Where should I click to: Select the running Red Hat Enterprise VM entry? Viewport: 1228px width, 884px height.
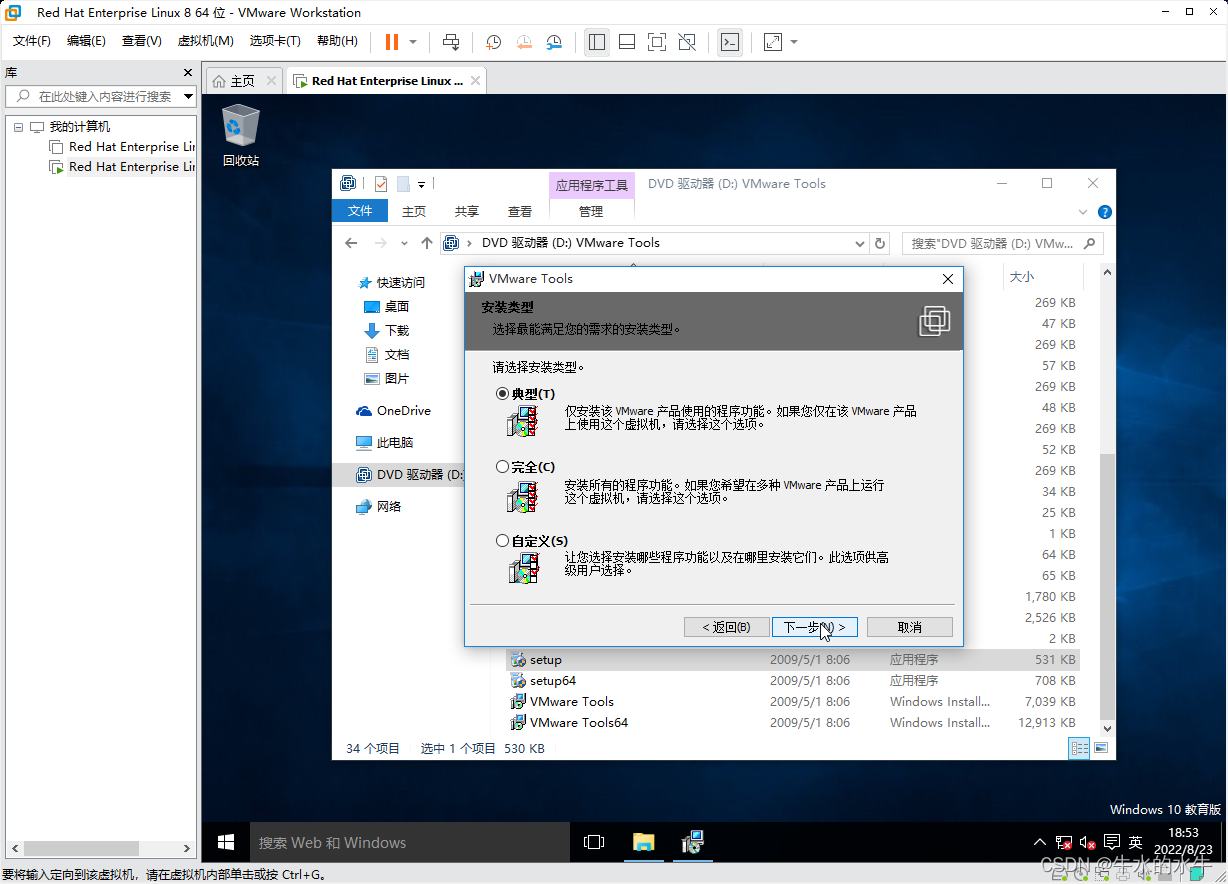click(122, 167)
